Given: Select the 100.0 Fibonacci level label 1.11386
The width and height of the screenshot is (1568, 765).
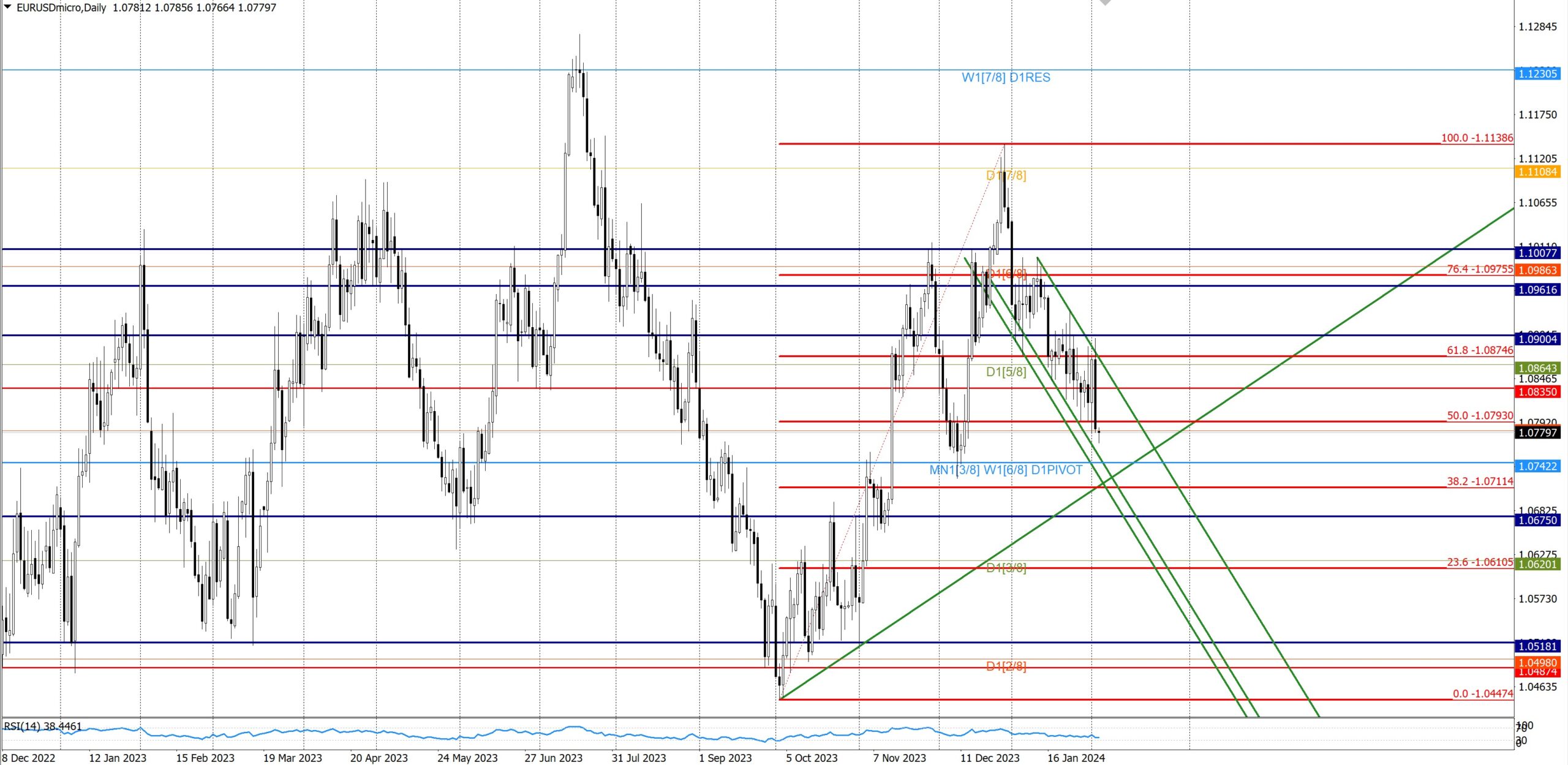Looking at the screenshot, I should [1477, 138].
